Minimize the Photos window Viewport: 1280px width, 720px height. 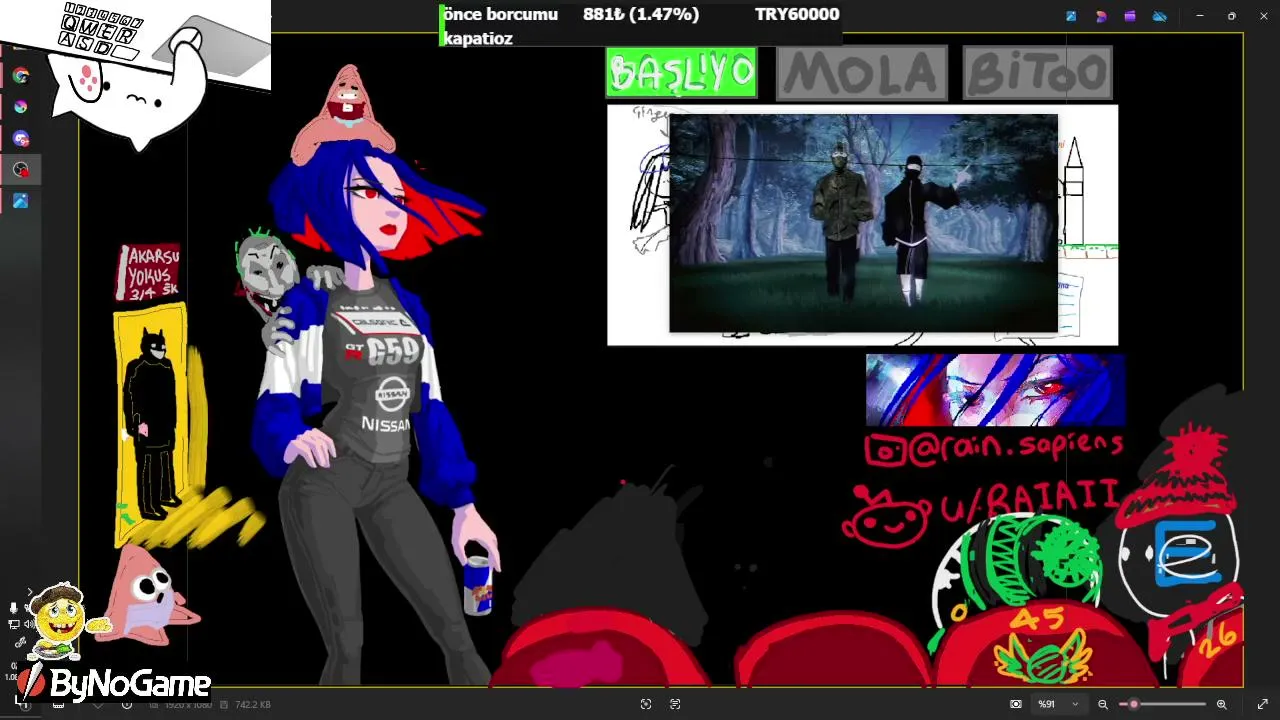tap(1200, 16)
